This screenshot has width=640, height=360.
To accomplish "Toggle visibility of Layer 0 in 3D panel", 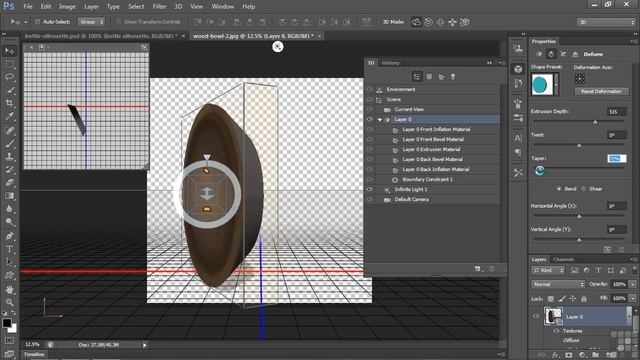I will click(x=369, y=120).
